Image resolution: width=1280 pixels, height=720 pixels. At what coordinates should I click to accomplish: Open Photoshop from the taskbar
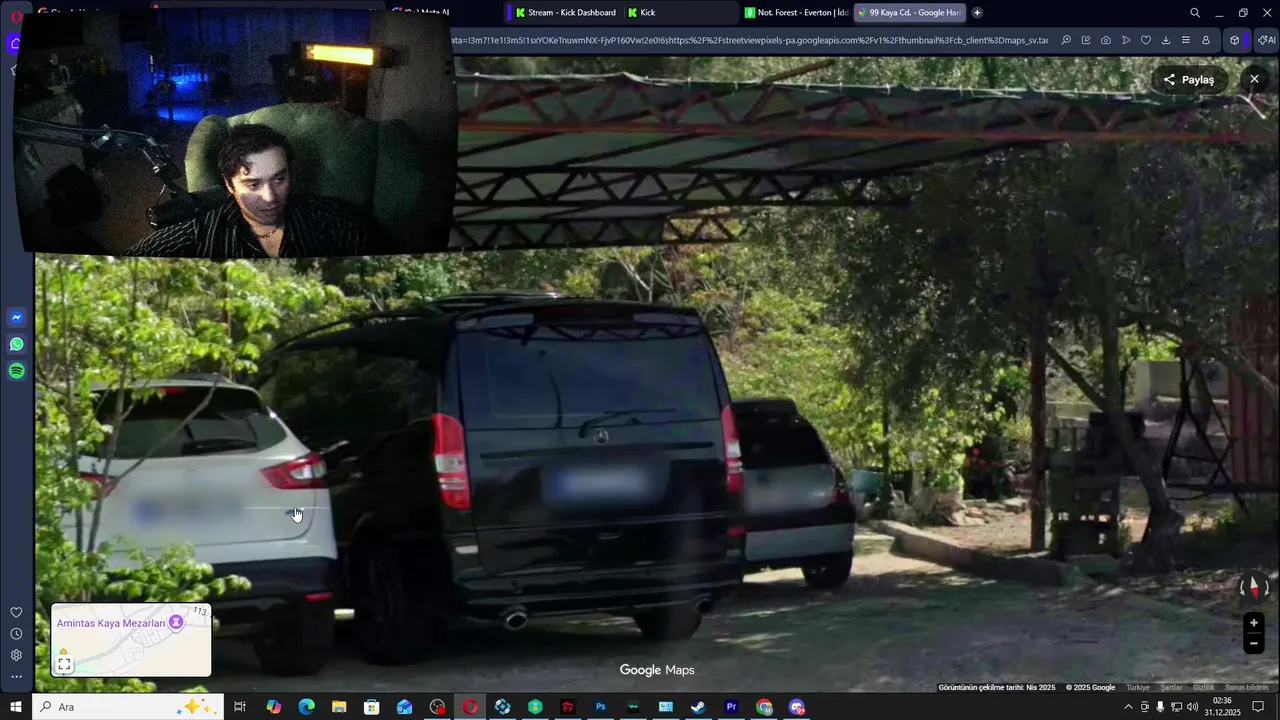[600, 707]
